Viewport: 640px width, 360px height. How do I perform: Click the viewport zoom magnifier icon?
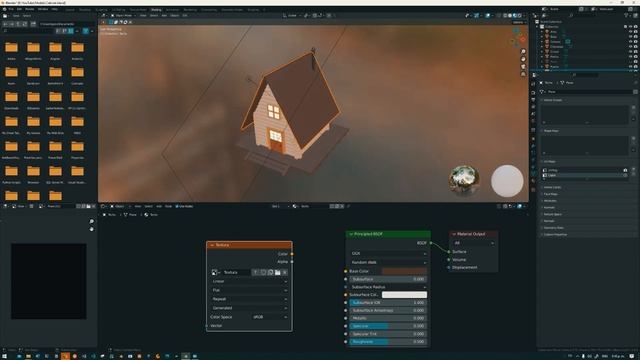click(523, 51)
